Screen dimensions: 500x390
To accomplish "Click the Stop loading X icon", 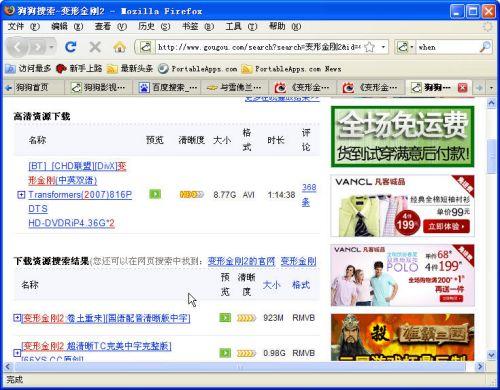I will pos(95,47).
